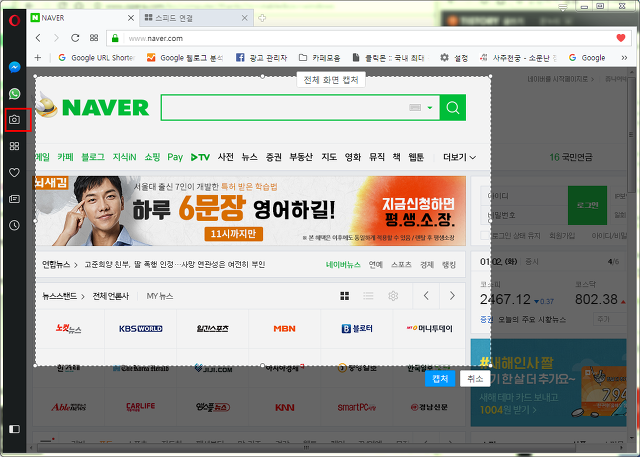Expand the search box dropdown arrow
640x457 pixels.
430,108
